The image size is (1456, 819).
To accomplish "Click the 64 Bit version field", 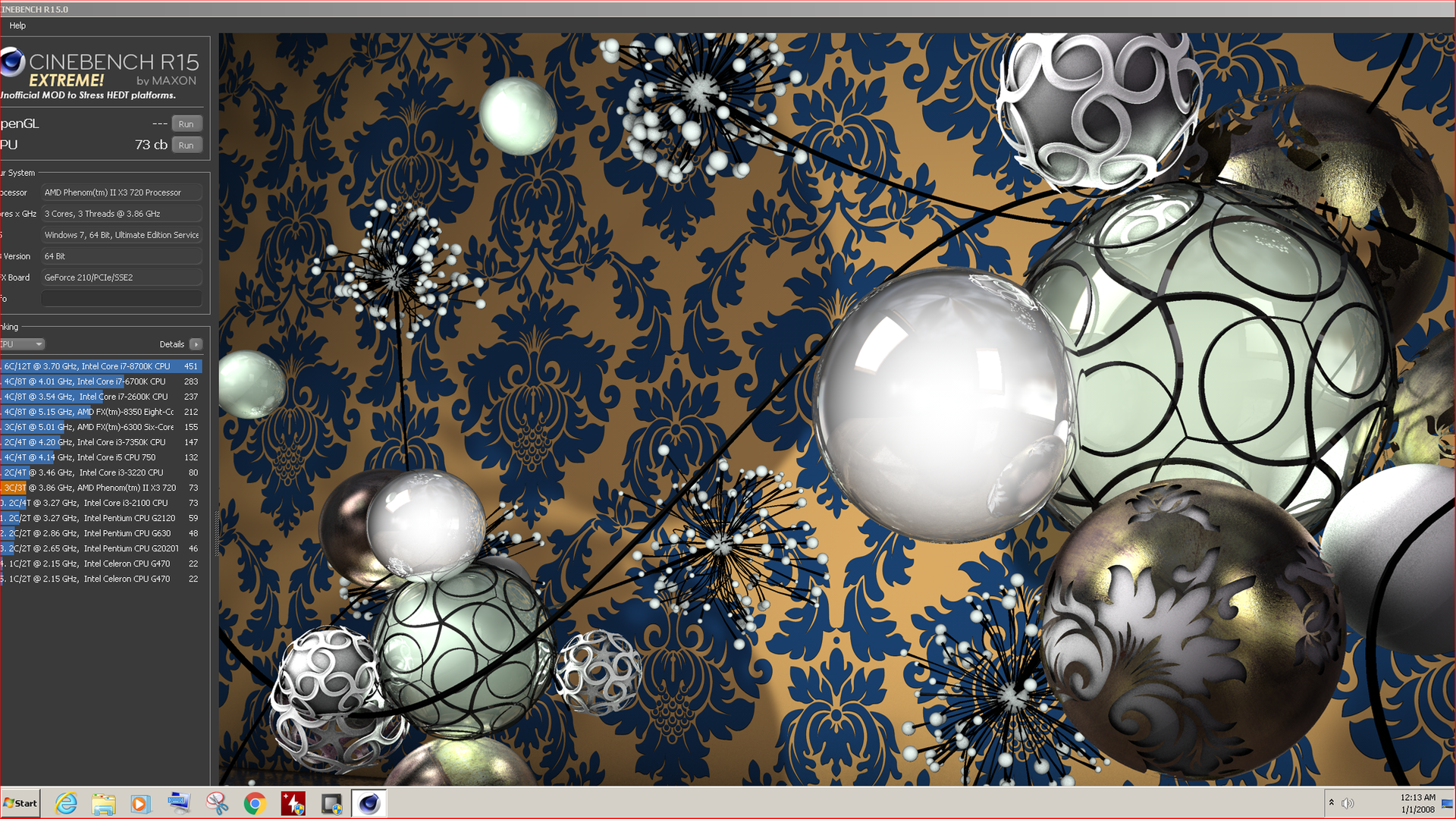I will 121,256.
